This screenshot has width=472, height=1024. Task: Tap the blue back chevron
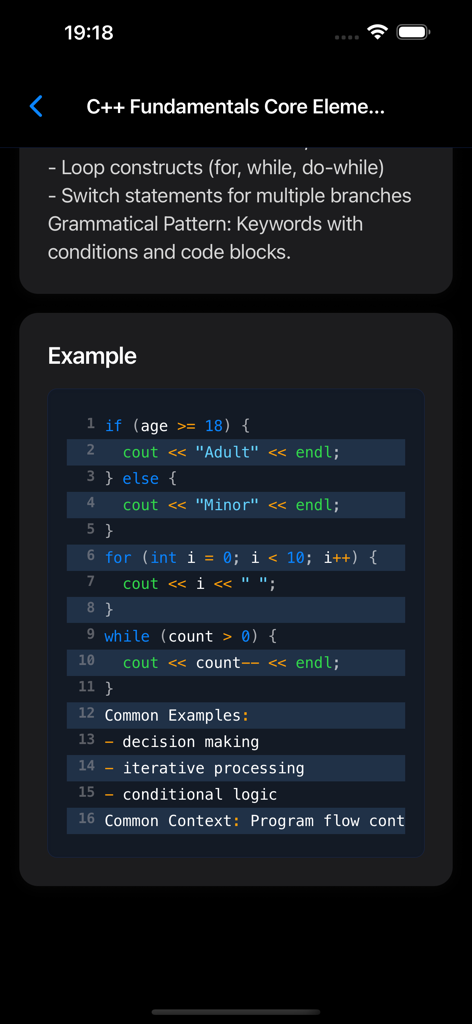pos(37,106)
